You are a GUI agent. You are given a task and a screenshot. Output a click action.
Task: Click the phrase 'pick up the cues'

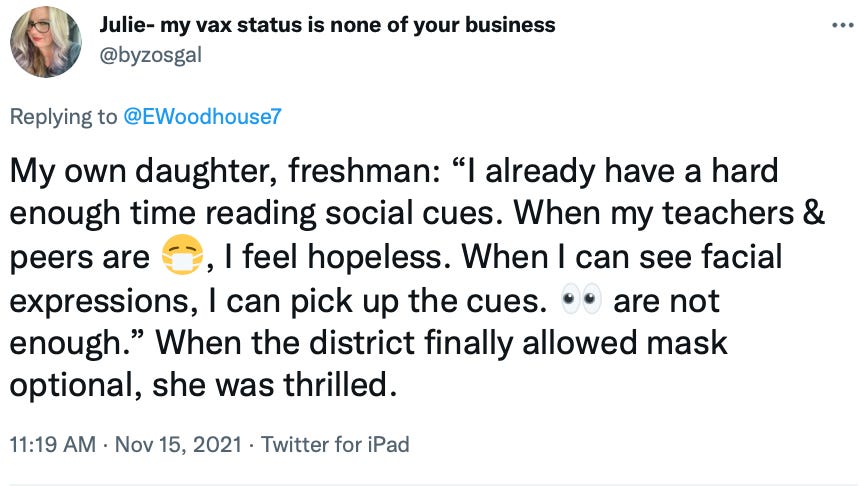[415, 301]
